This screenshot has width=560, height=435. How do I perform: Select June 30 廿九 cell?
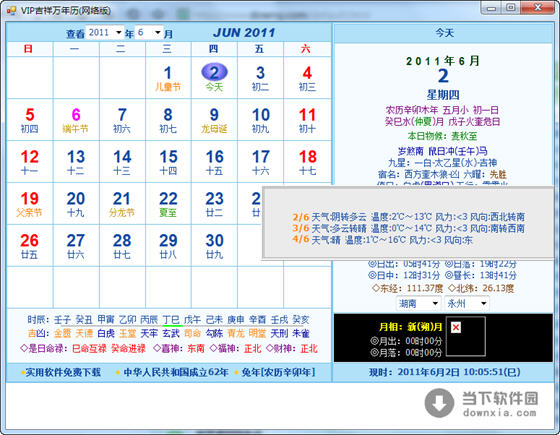click(x=214, y=245)
